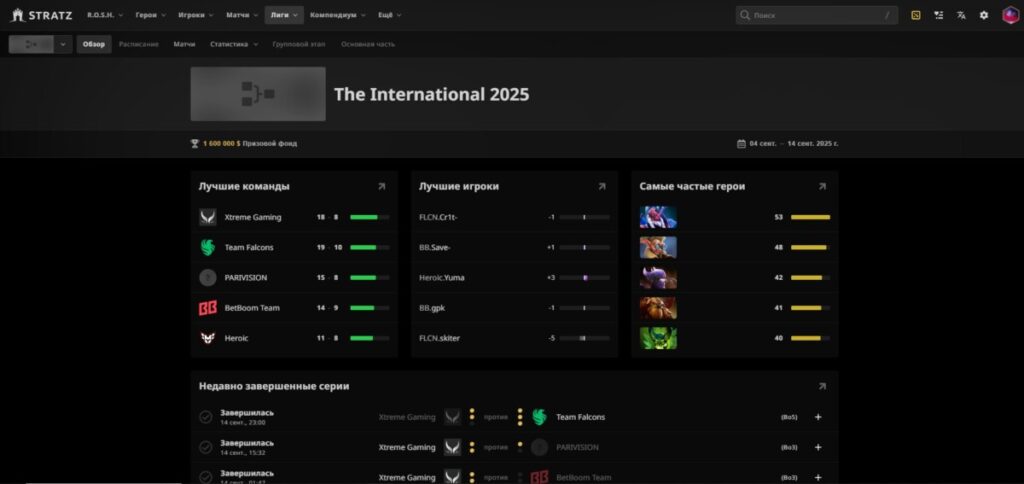Expand the Герои menu
Screen dimensions: 1024x484
(x=150, y=15)
